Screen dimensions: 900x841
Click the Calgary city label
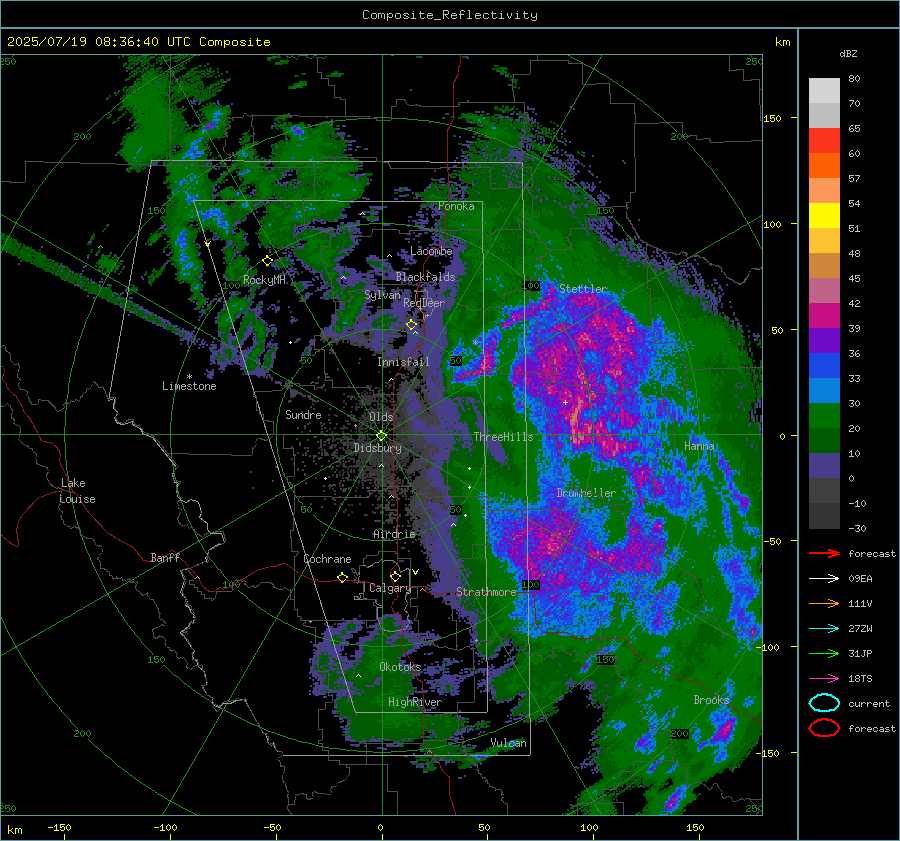pyautogui.click(x=390, y=588)
